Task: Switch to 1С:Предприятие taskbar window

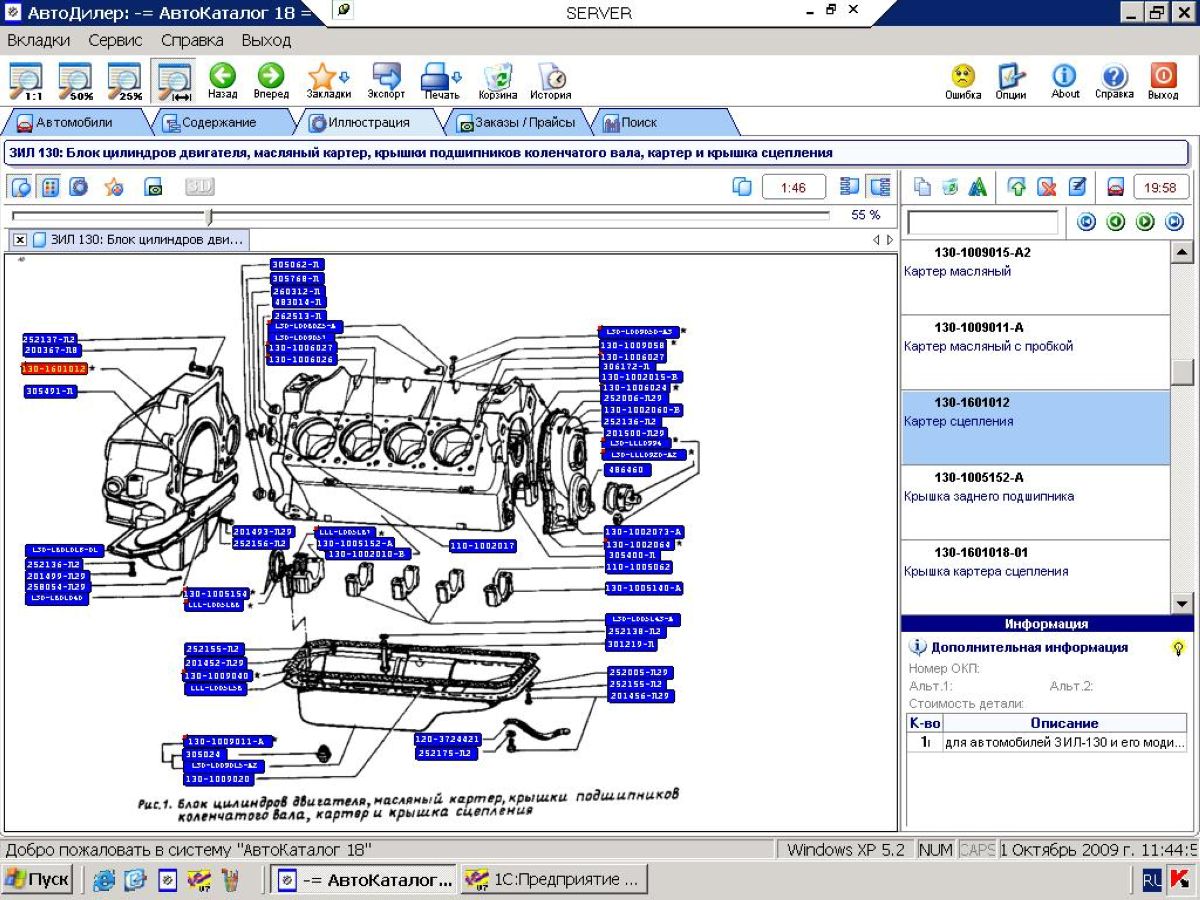Action: [554, 880]
